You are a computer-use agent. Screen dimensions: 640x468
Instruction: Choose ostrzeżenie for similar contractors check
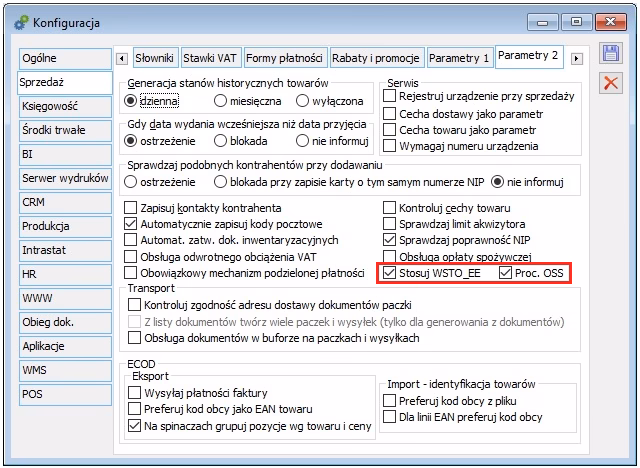coord(131,182)
